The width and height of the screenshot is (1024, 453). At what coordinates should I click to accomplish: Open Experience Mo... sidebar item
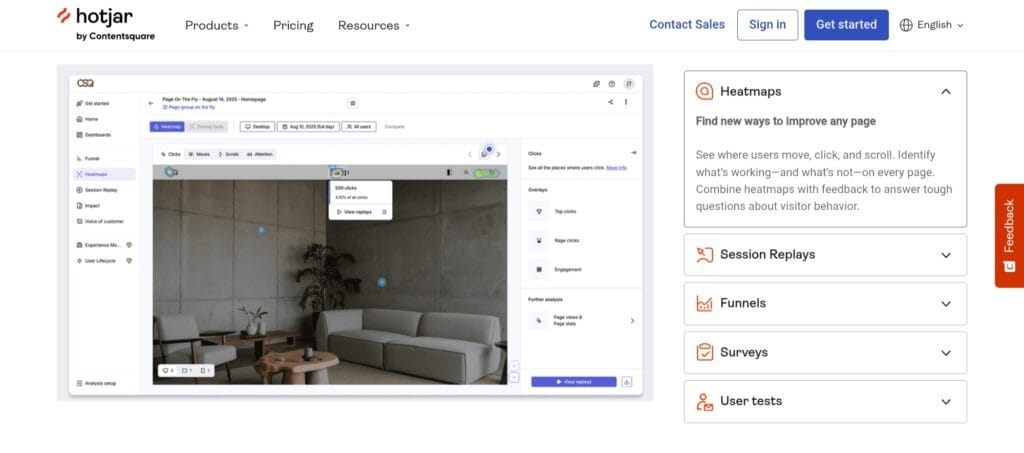pos(104,245)
